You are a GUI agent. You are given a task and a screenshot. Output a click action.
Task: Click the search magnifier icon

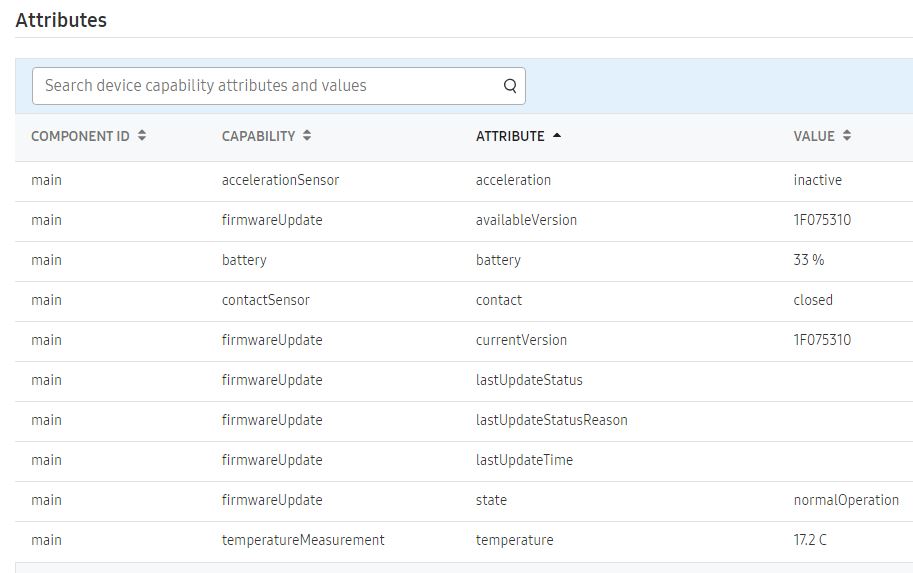[x=510, y=86]
